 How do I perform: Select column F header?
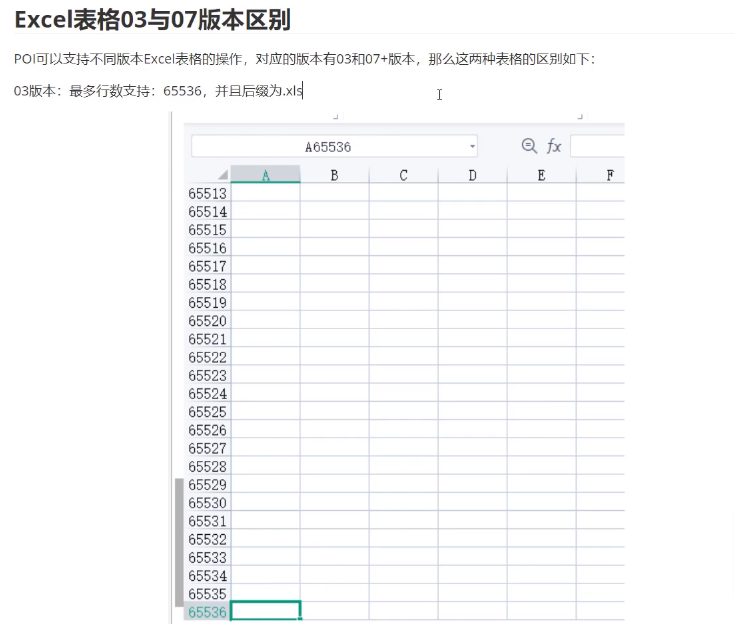tap(608, 175)
